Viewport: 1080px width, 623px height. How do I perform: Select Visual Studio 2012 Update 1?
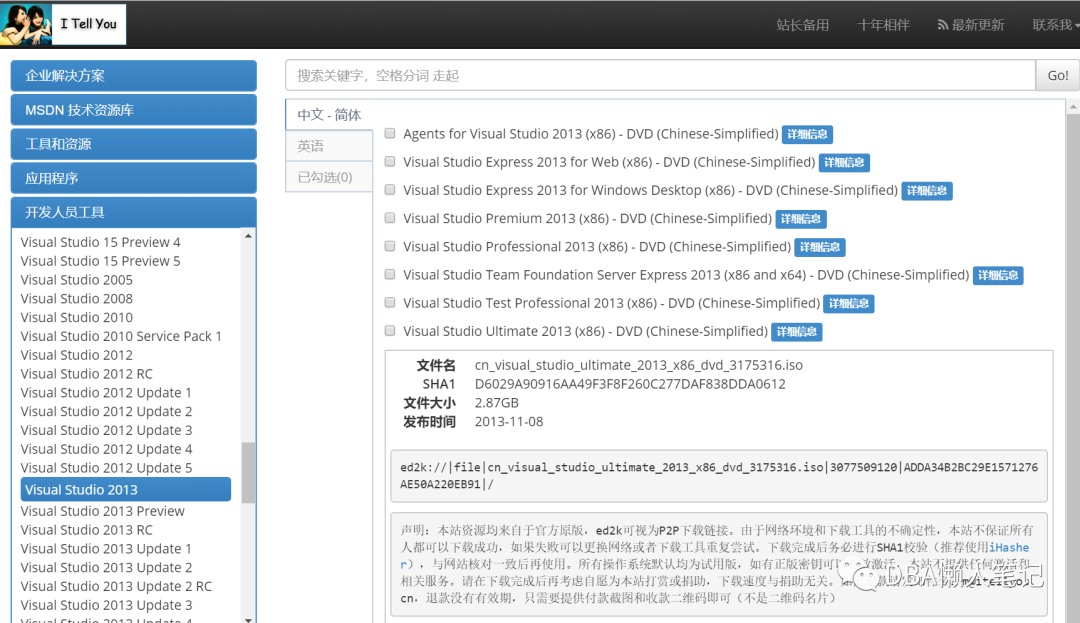point(106,392)
